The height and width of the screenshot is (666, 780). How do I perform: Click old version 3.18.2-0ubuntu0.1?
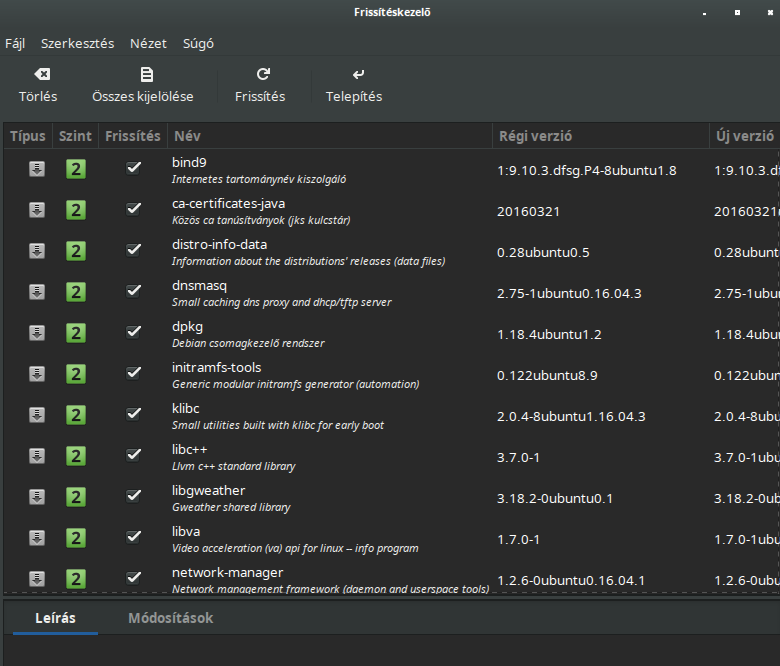pos(555,498)
